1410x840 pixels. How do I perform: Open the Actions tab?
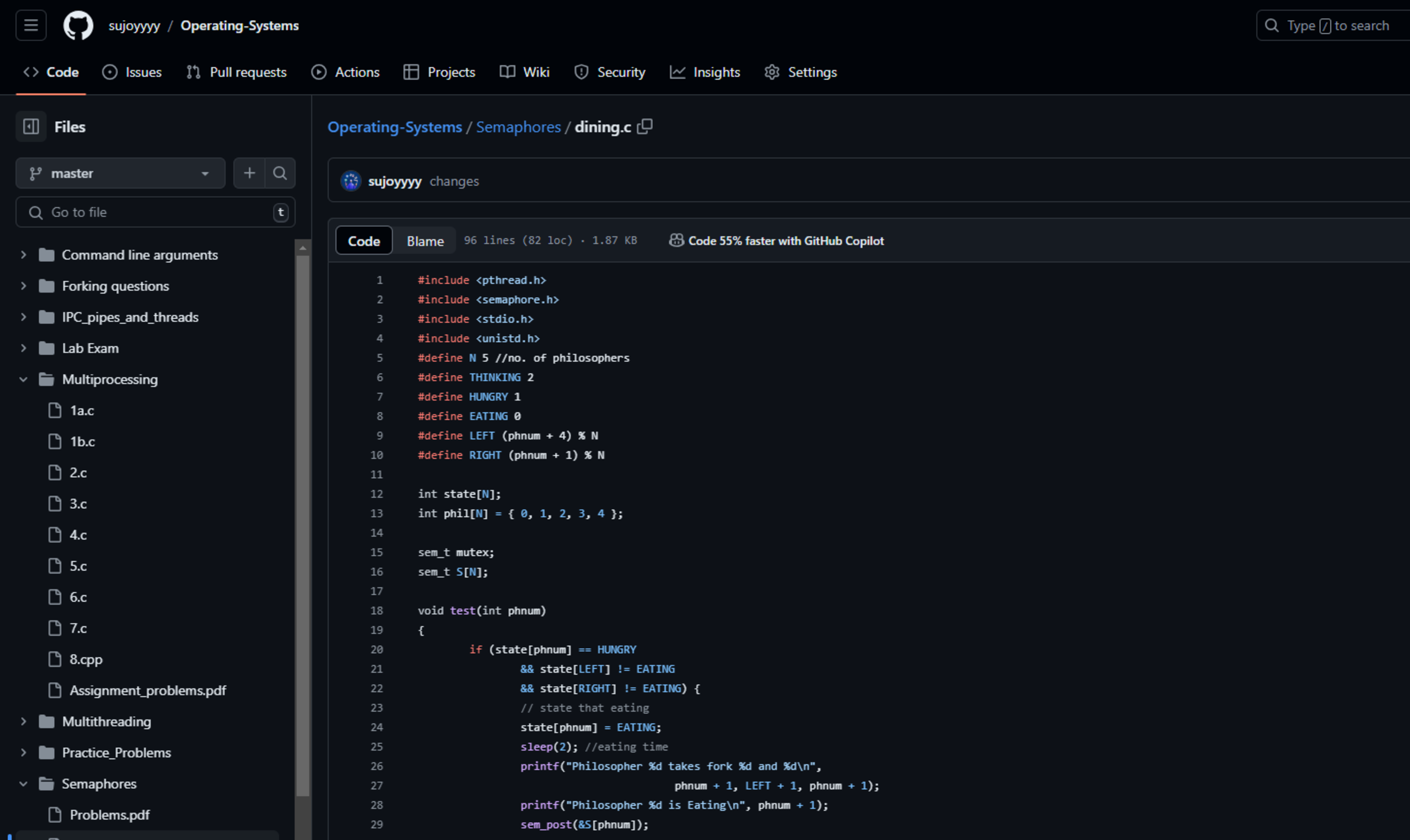345,72
